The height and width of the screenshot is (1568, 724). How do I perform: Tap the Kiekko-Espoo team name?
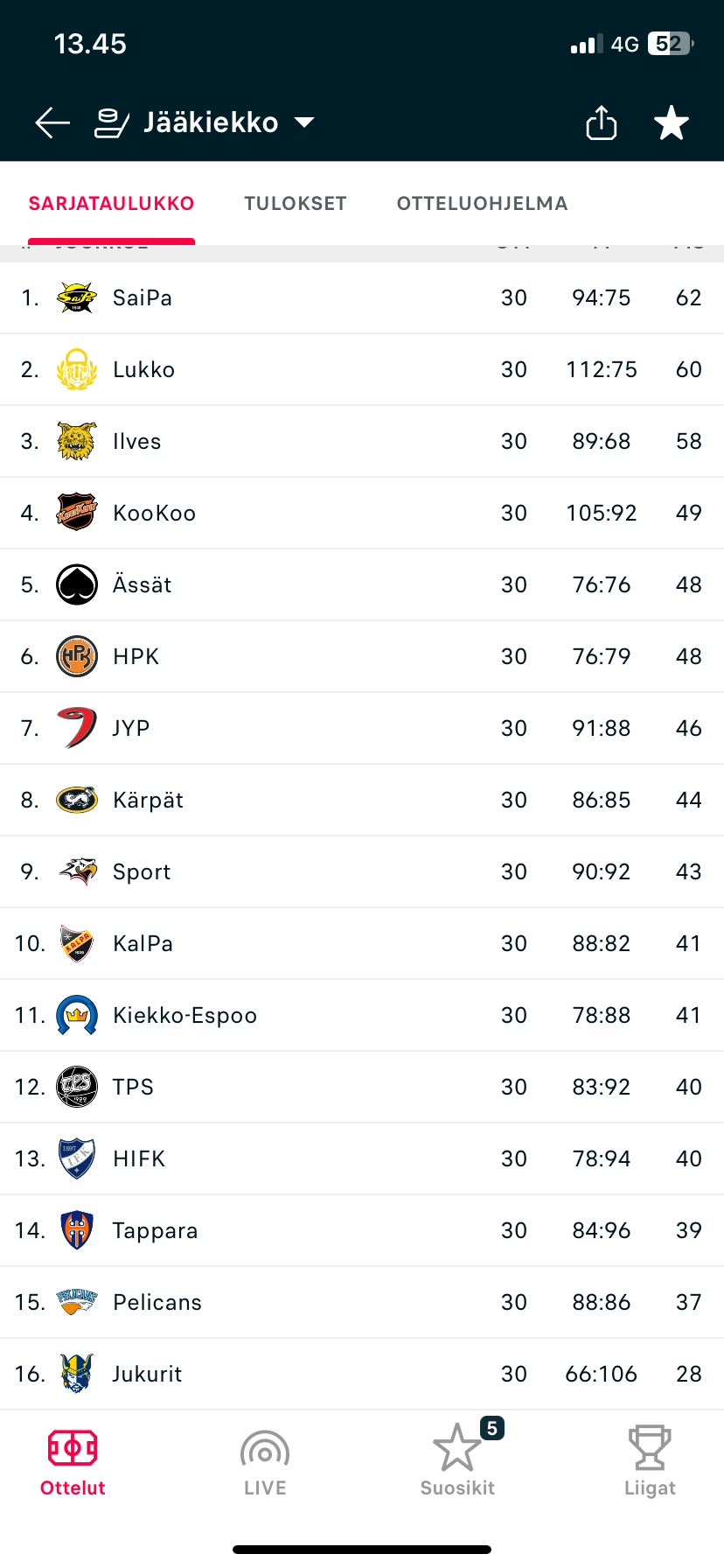[x=184, y=1015]
